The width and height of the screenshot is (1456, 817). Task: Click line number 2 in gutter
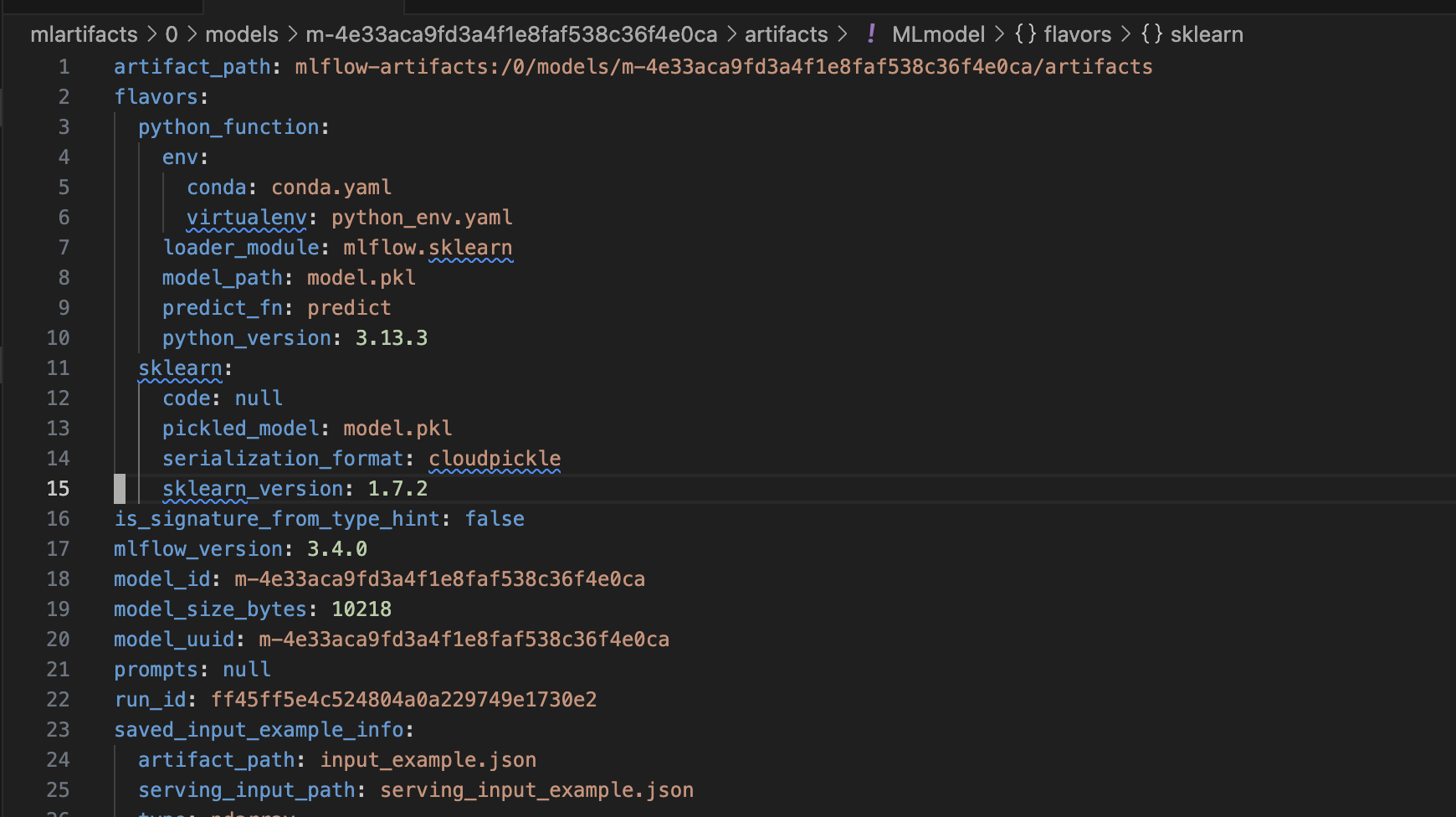tap(64, 97)
